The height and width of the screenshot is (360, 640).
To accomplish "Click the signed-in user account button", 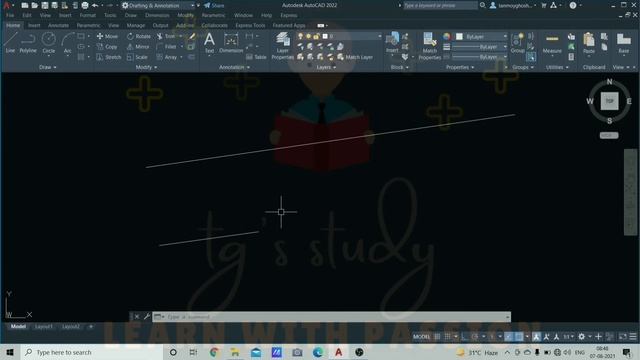I will pos(513,5).
